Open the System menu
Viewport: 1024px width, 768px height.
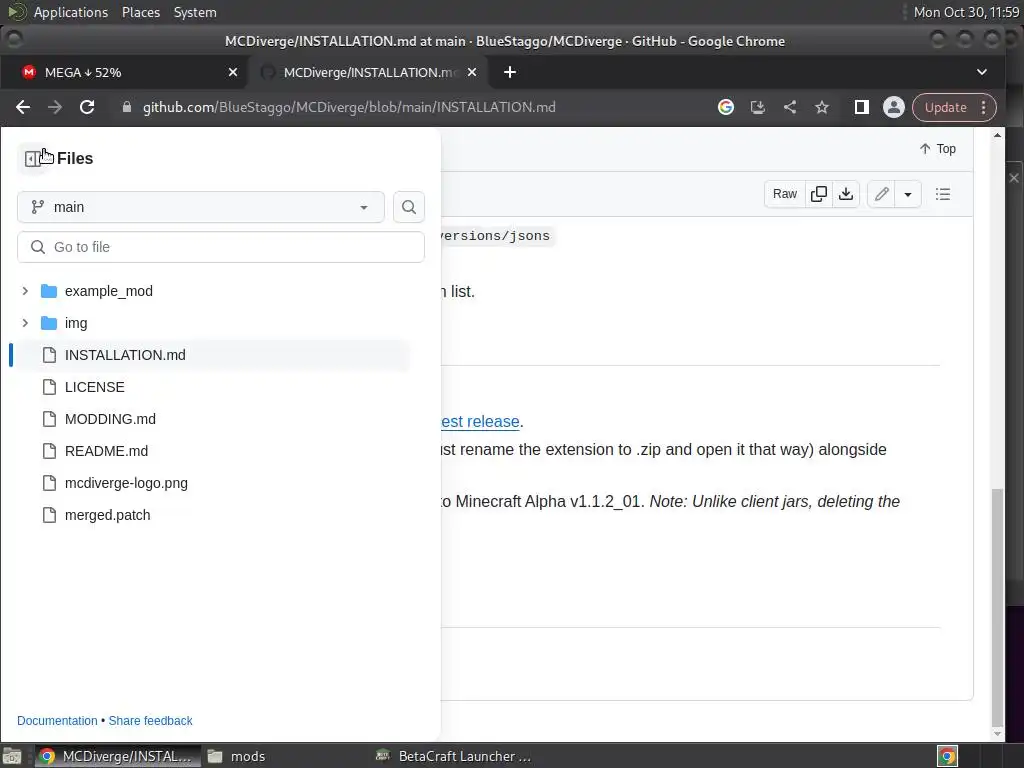(195, 12)
